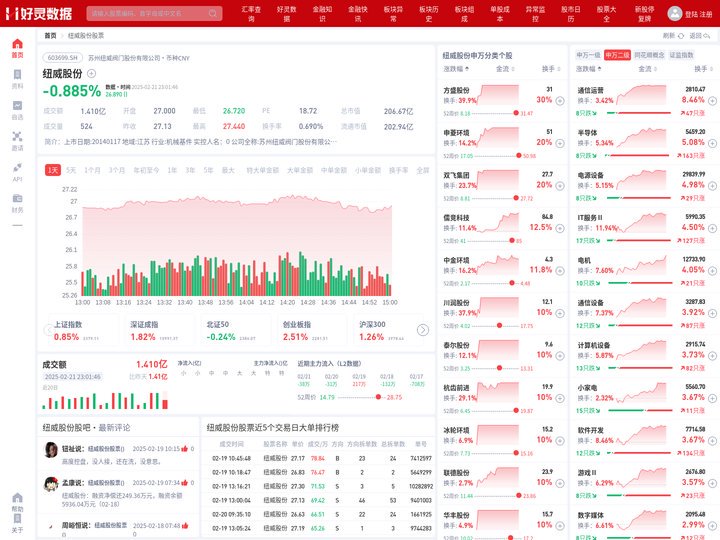Click the search magnifier icon
Image resolution: width=720 pixels, height=540 pixels.
pyautogui.click(x=213, y=13)
